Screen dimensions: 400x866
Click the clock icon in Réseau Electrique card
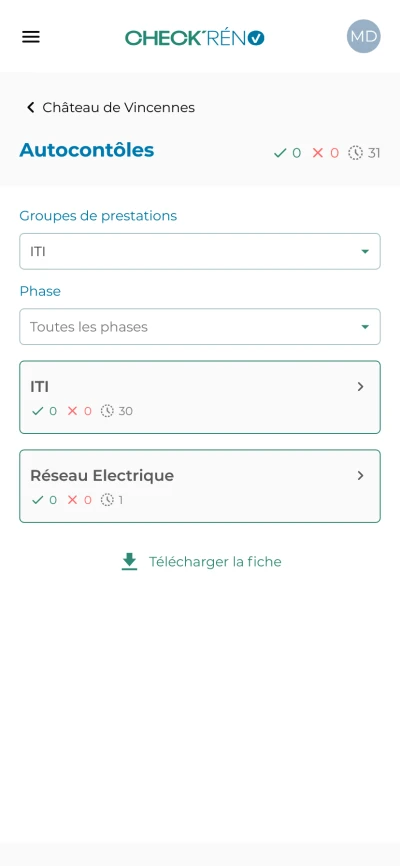pos(107,500)
